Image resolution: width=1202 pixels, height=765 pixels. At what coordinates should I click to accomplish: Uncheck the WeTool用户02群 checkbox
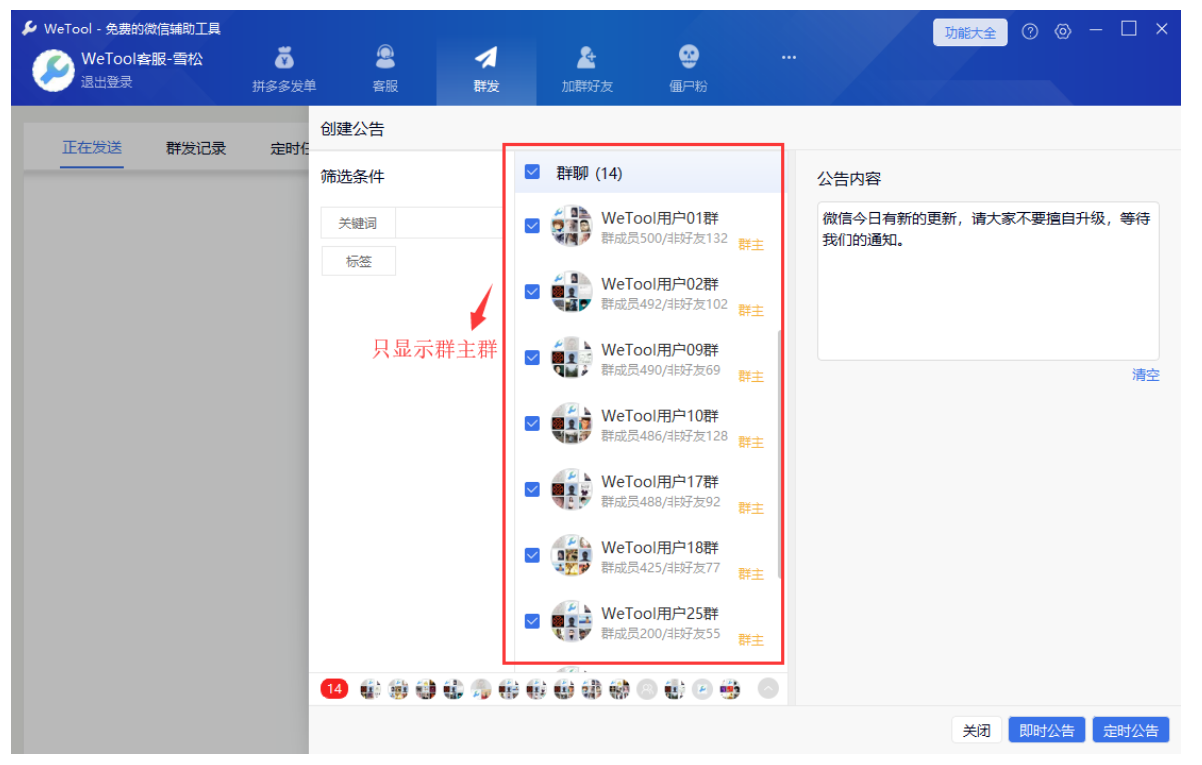(x=532, y=292)
